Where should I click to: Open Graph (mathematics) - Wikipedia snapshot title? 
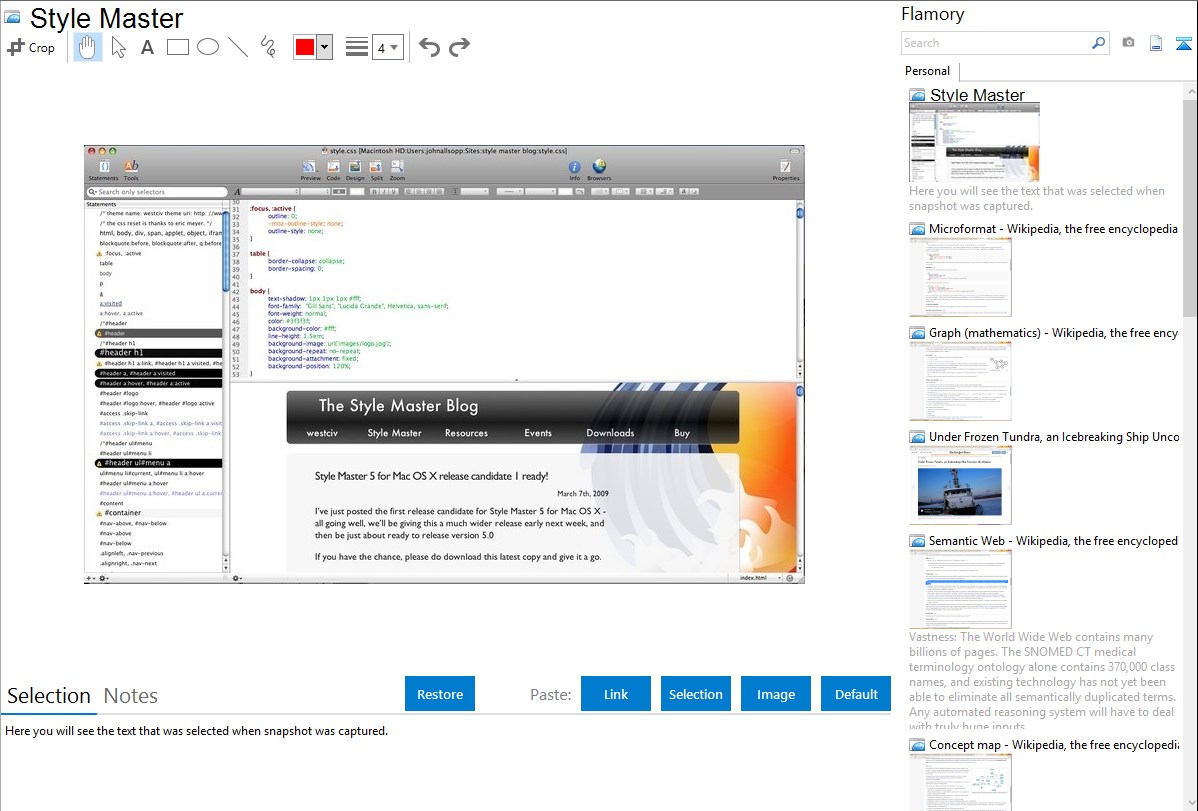click(x=1053, y=333)
